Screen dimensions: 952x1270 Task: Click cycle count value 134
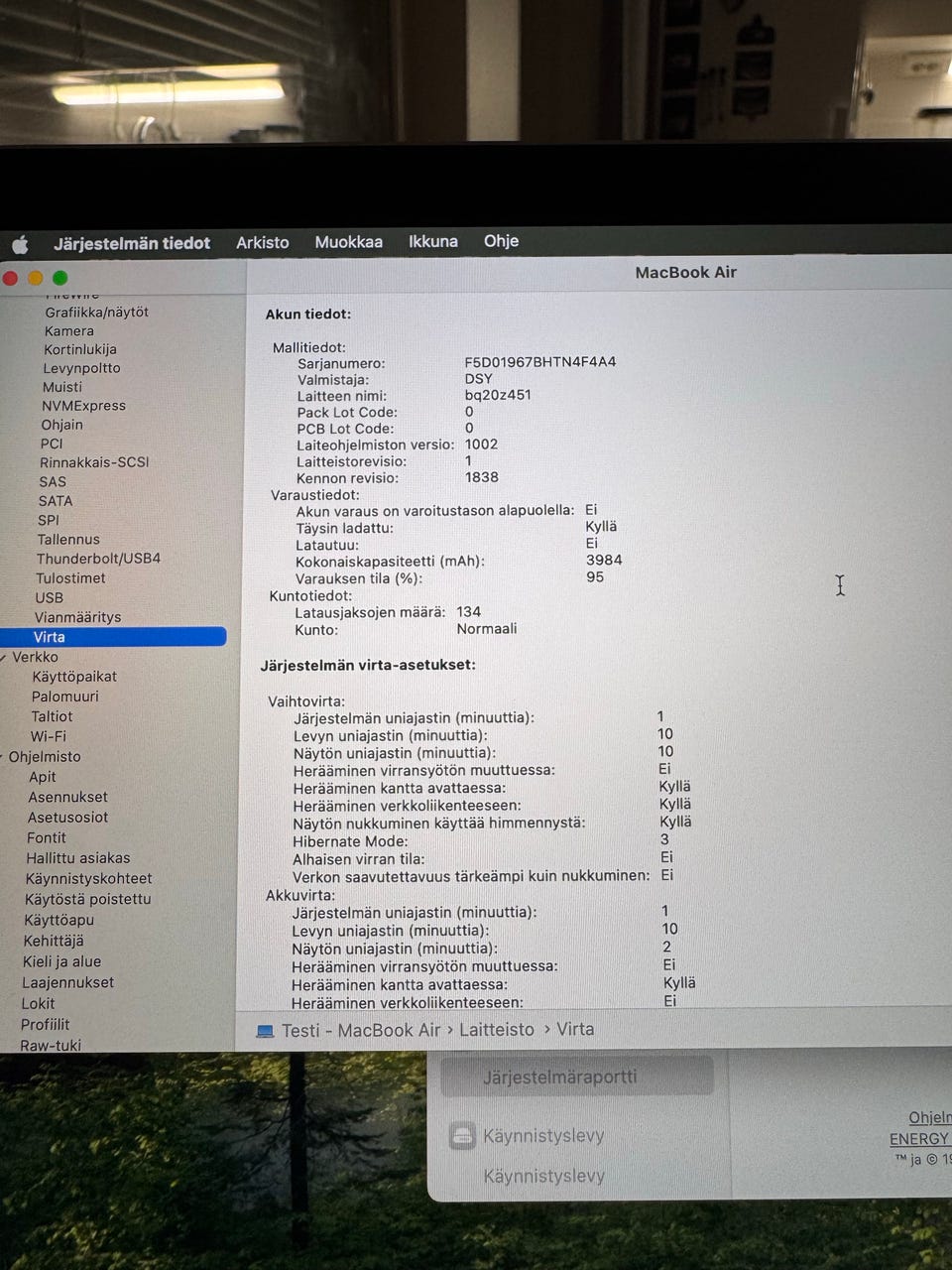click(x=469, y=612)
